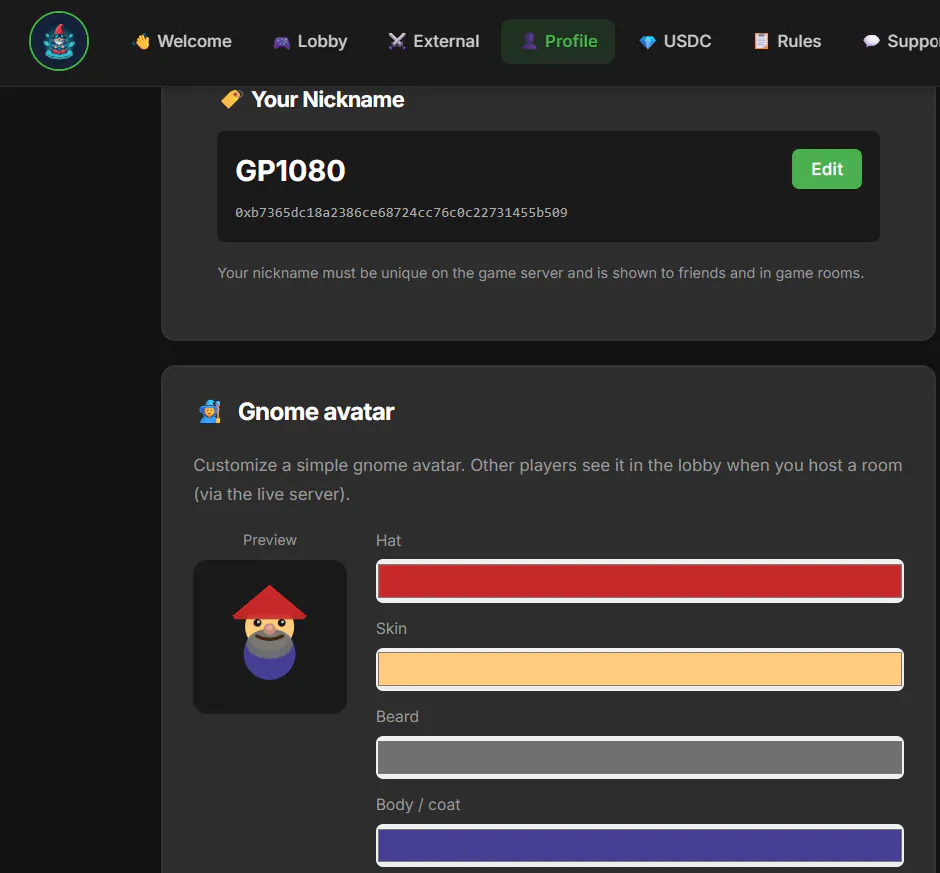This screenshot has width=940, height=873.
Task: Switch to the External tab
Action: [434, 41]
